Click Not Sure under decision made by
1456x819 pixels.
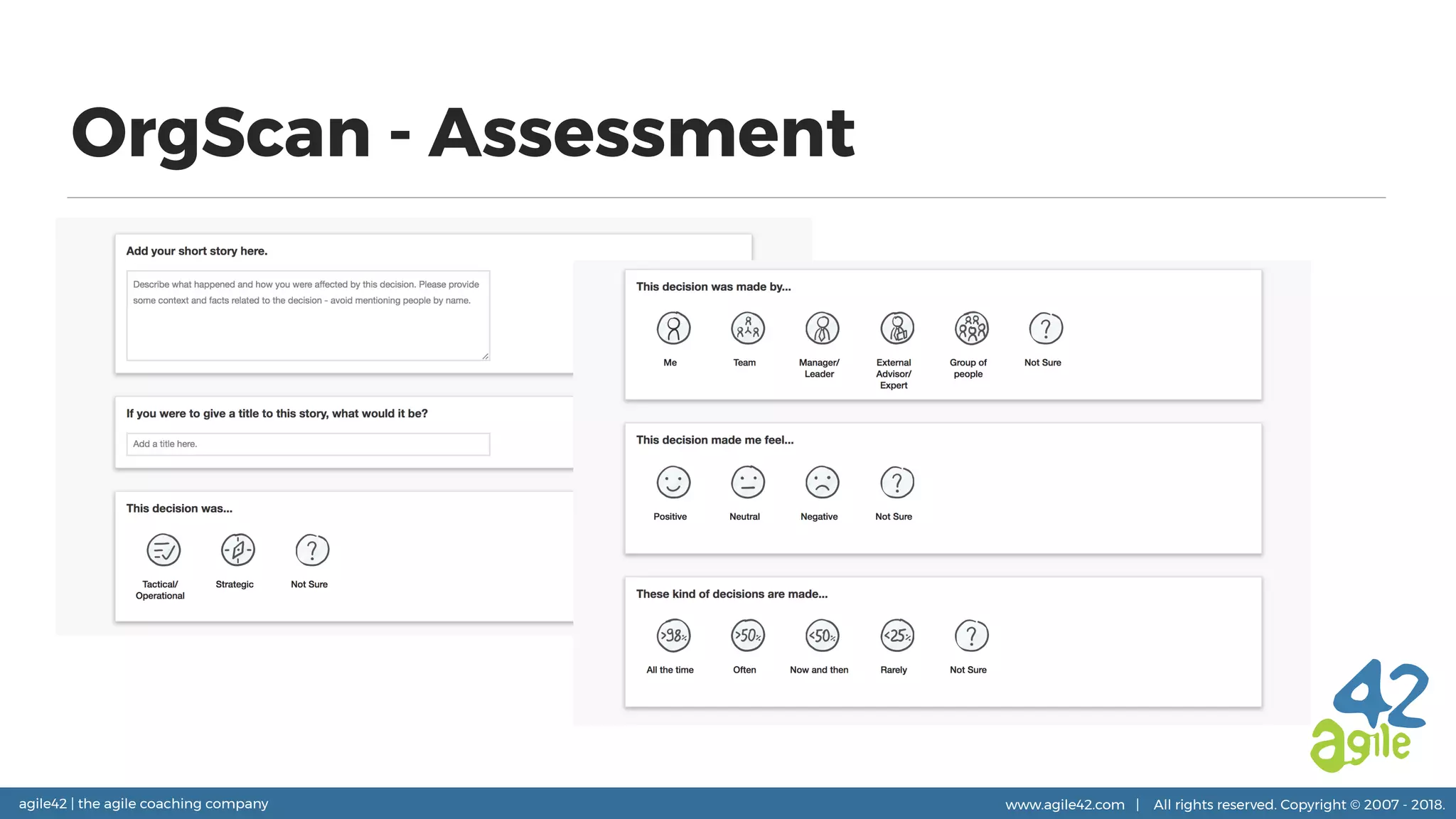[x=1045, y=328]
